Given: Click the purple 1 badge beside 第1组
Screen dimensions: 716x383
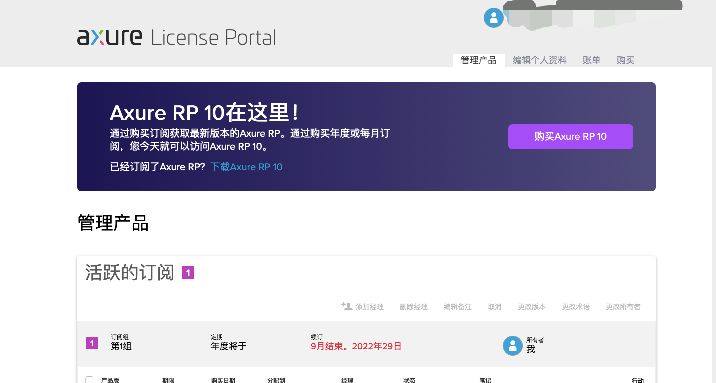Looking at the screenshot, I should (x=92, y=343).
